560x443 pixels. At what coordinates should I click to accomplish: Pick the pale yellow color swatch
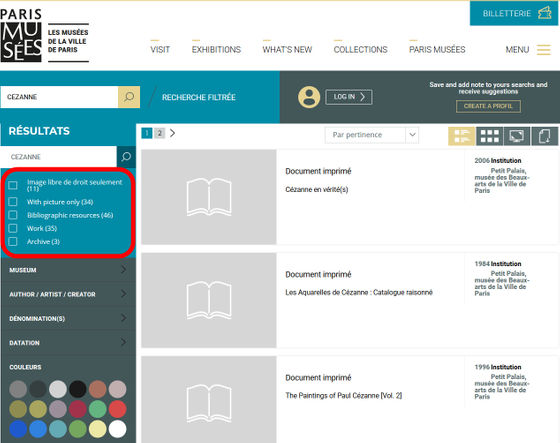[98, 429]
